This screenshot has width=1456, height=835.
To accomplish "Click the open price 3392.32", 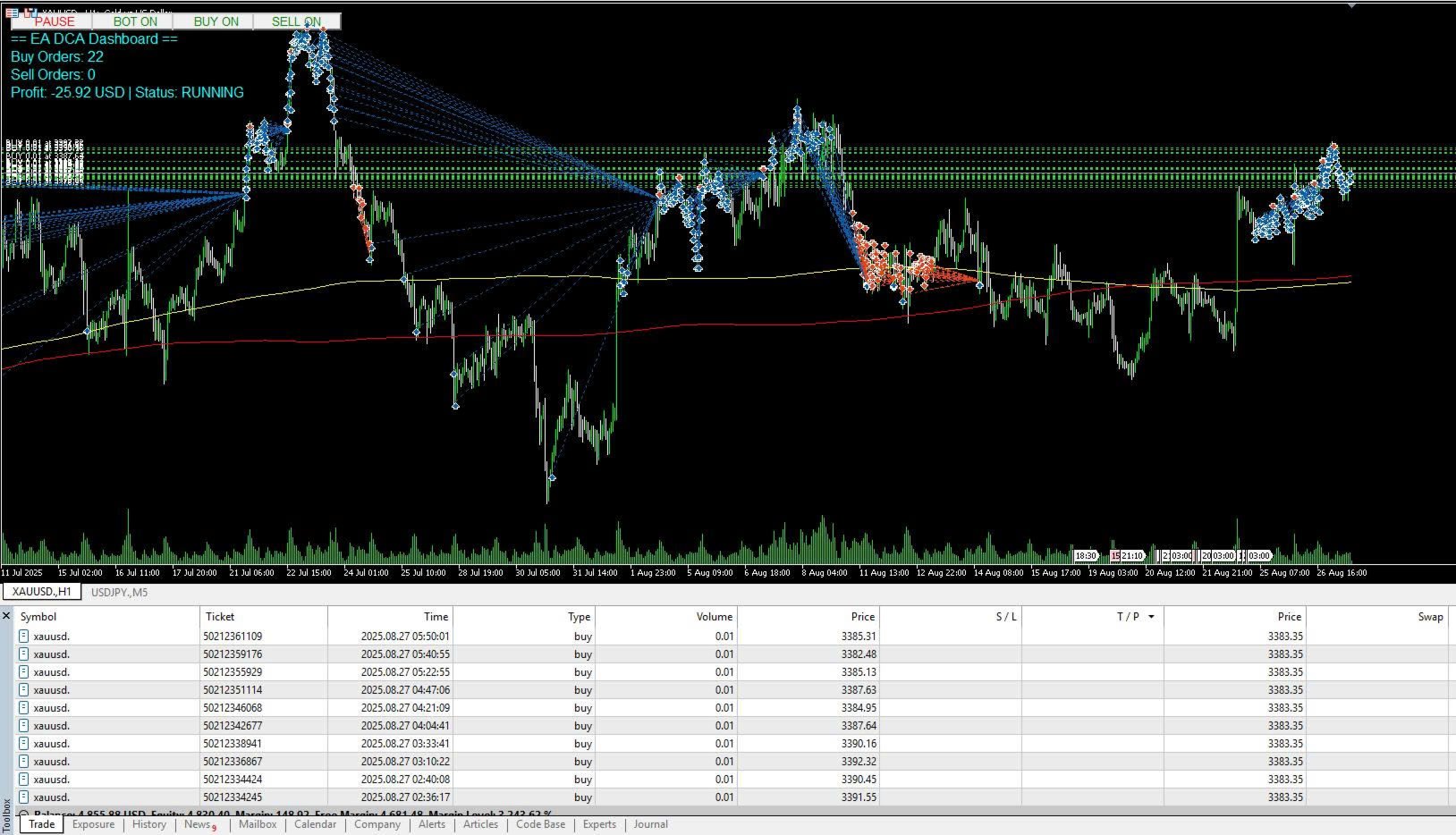I will pyautogui.click(x=859, y=762).
